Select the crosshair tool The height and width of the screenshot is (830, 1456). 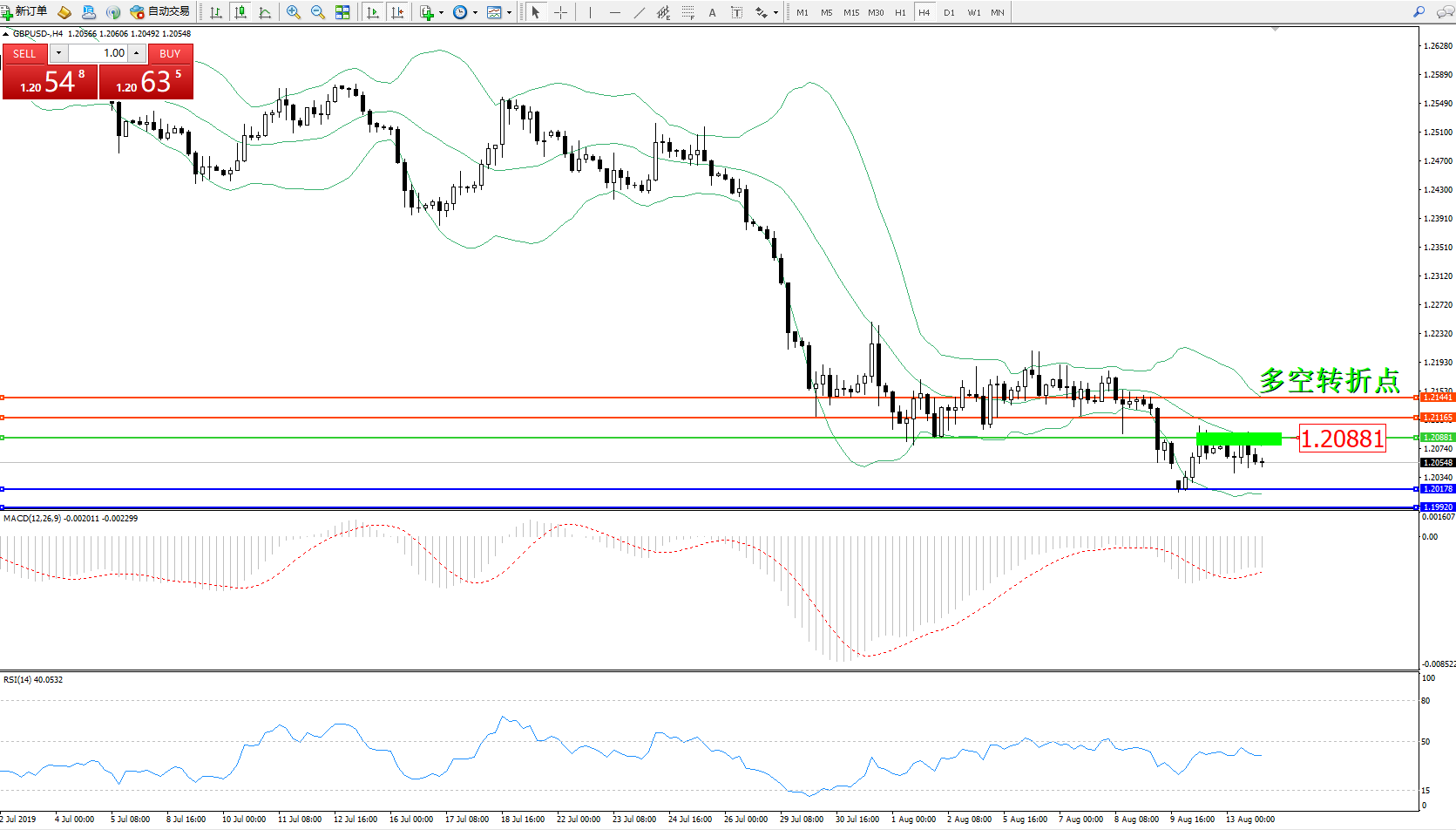coord(560,12)
